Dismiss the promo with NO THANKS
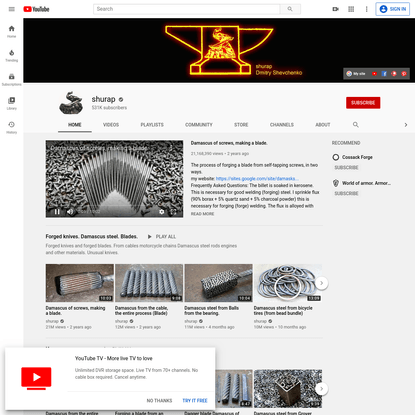The height and width of the screenshot is (415, 415). tap(159, 401)
